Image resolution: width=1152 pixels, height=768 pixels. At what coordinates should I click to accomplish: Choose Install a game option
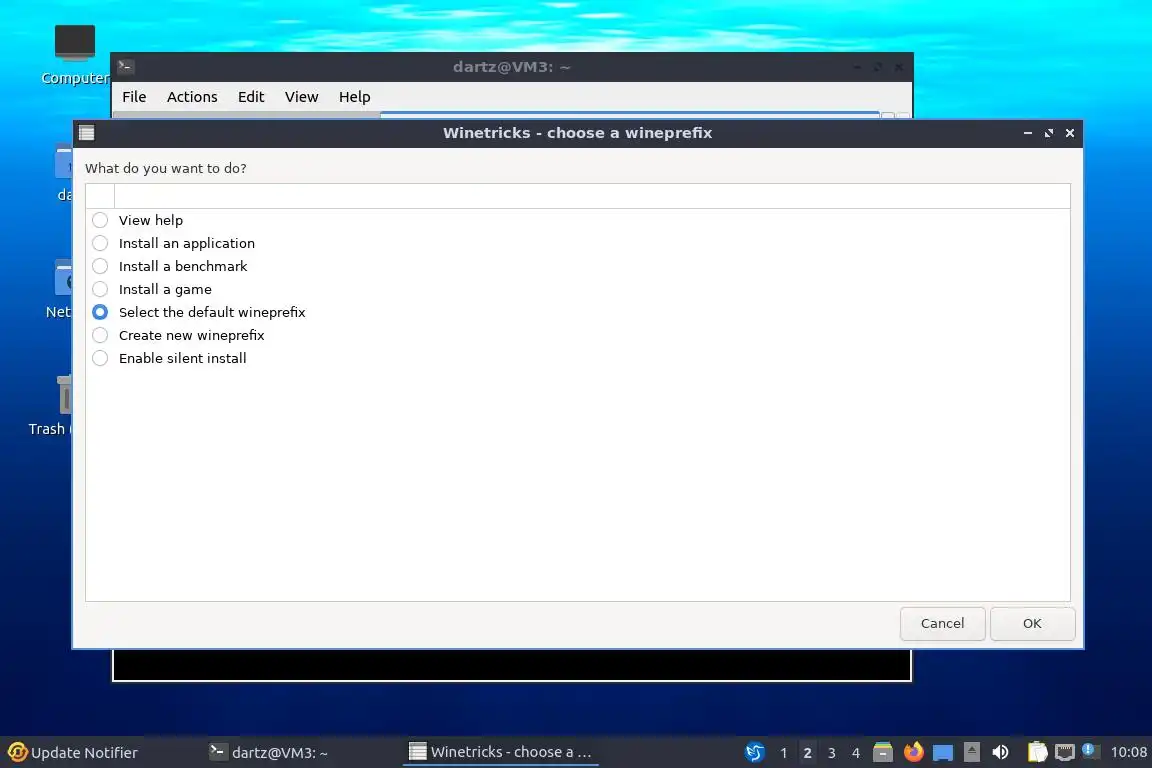(x=100, y=289)
